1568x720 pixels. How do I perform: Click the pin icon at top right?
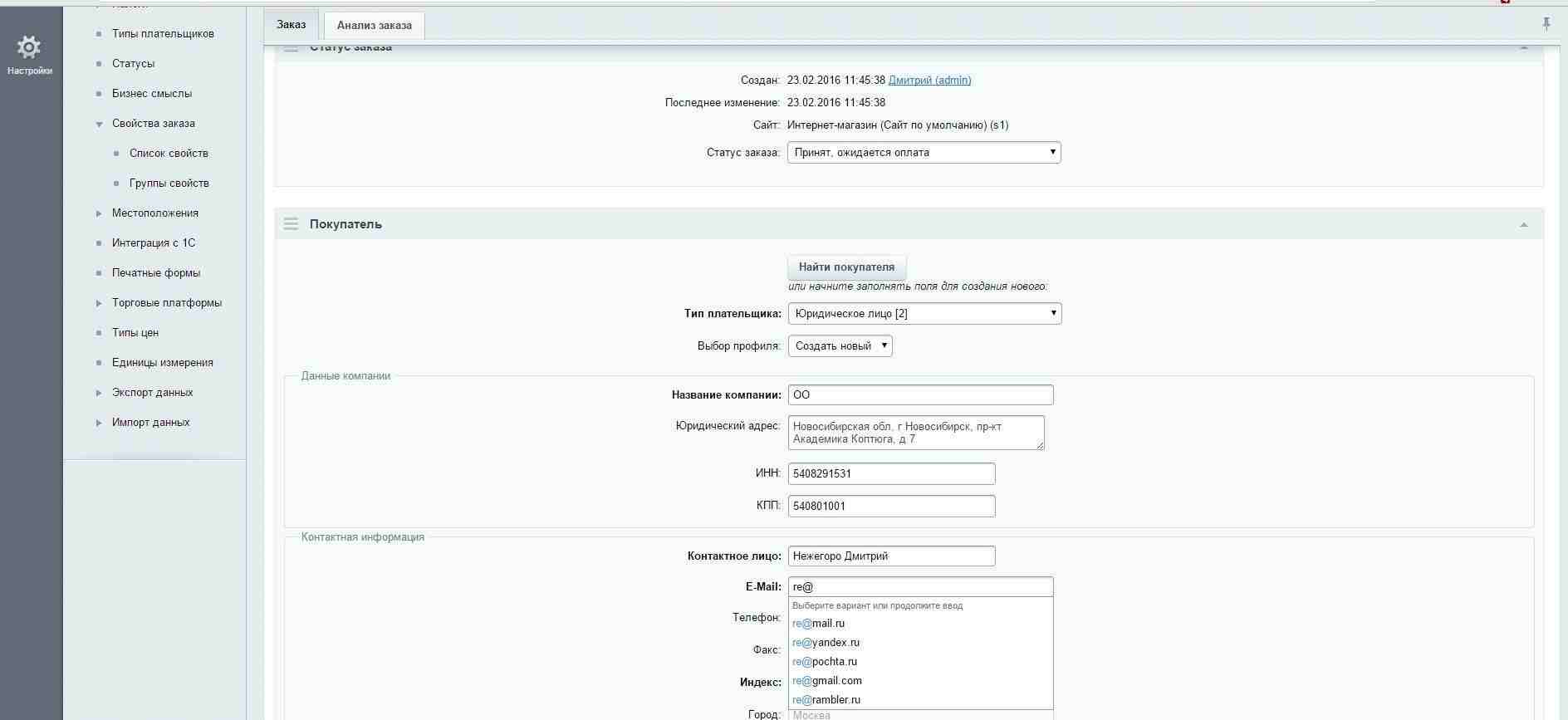pyautogui.click(x=1546, y=24)
